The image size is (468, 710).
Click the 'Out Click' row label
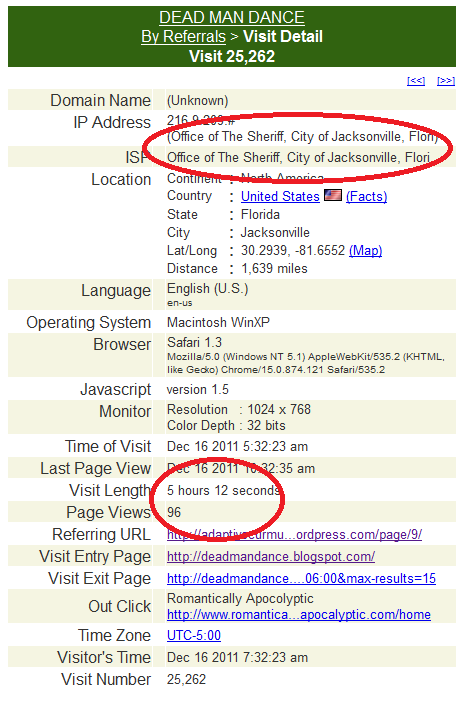[x=119, y=607]
